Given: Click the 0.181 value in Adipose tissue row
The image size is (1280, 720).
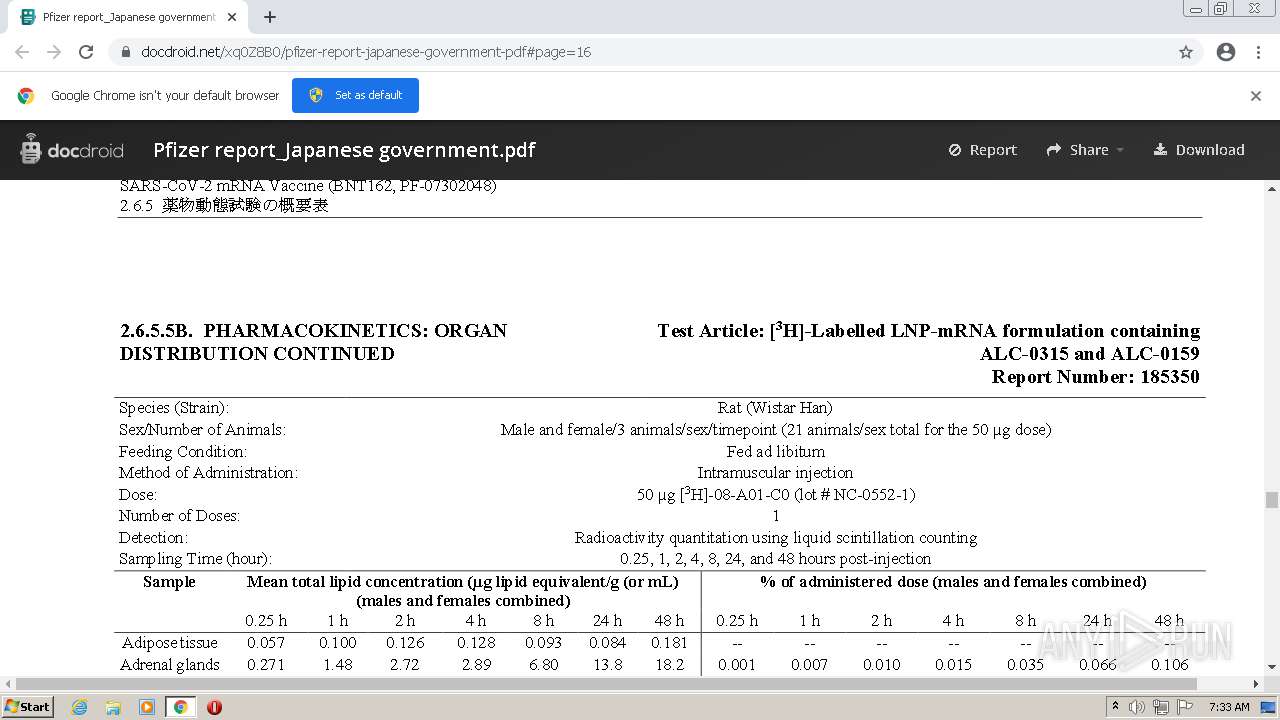Looking at the screenshot, I should tap(668, 643).
